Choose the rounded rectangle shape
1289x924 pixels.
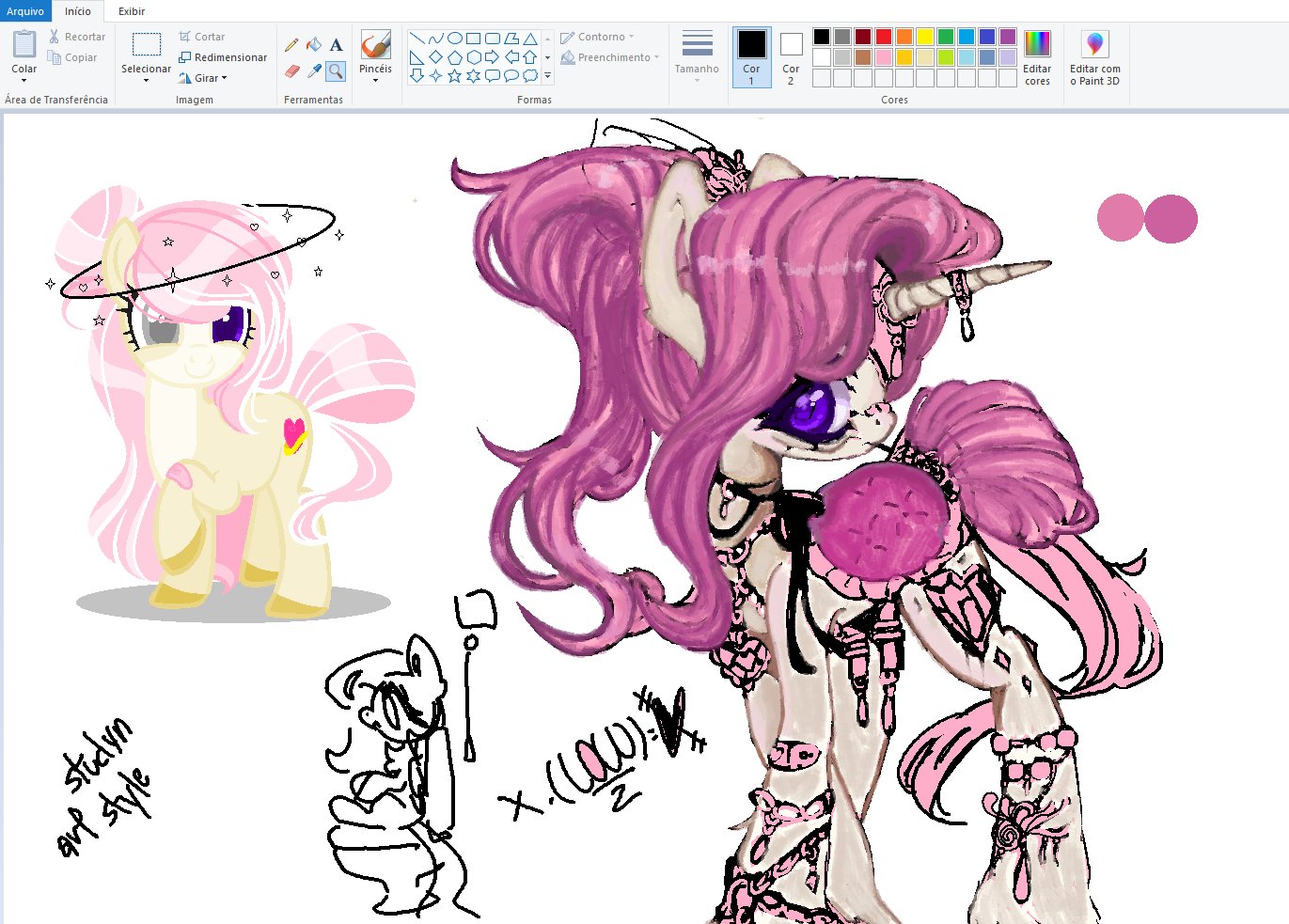tap(493, 39)
